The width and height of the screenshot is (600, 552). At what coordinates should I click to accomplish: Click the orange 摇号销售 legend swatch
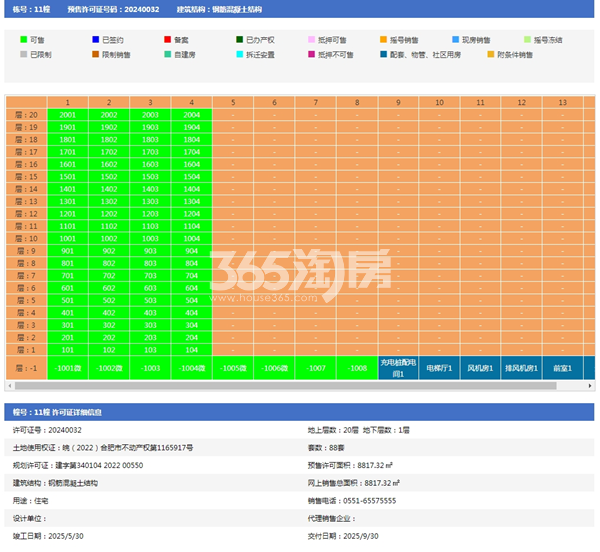click(383, 39)
